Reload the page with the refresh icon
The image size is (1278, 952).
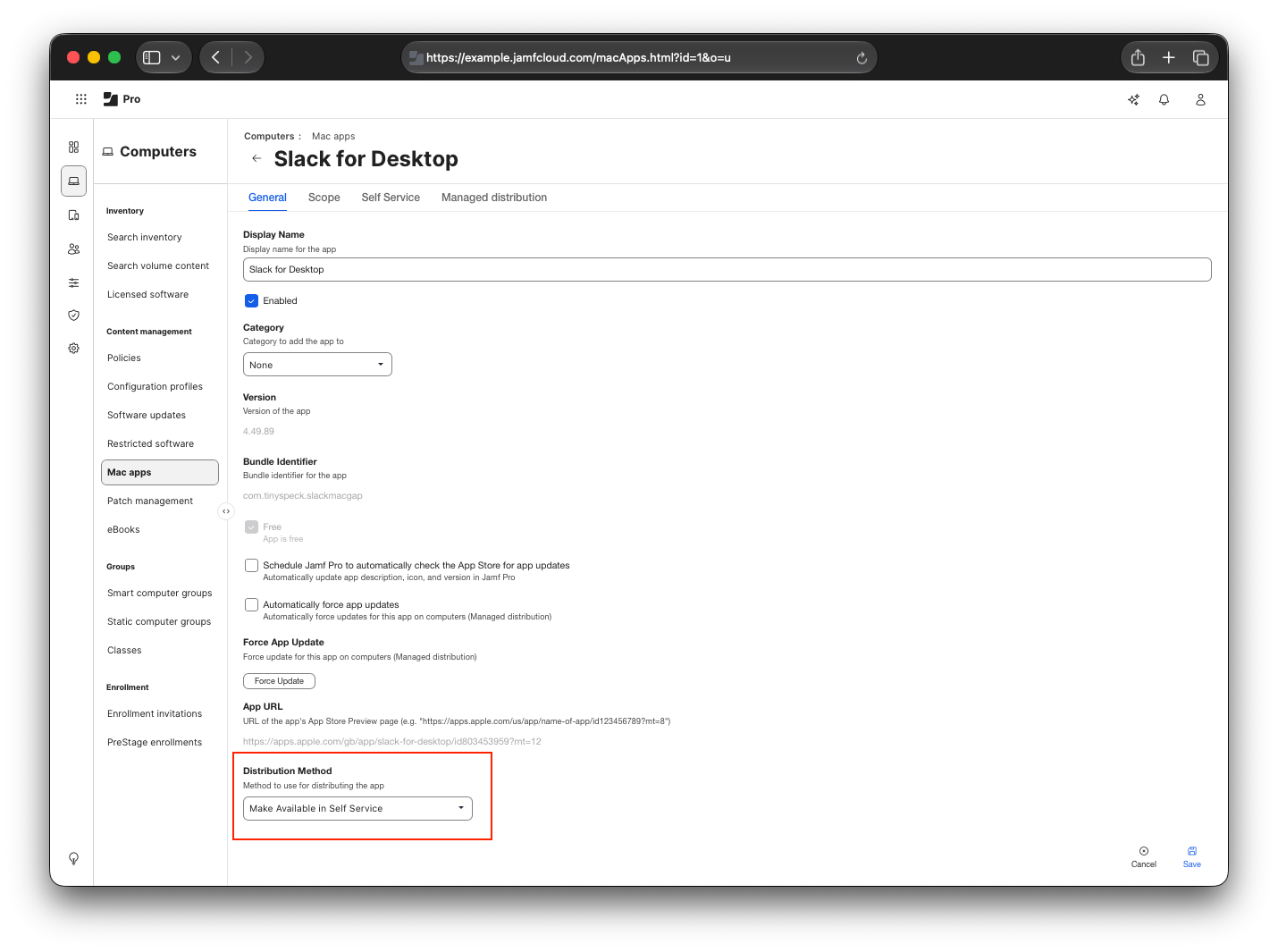pos(862,58)
